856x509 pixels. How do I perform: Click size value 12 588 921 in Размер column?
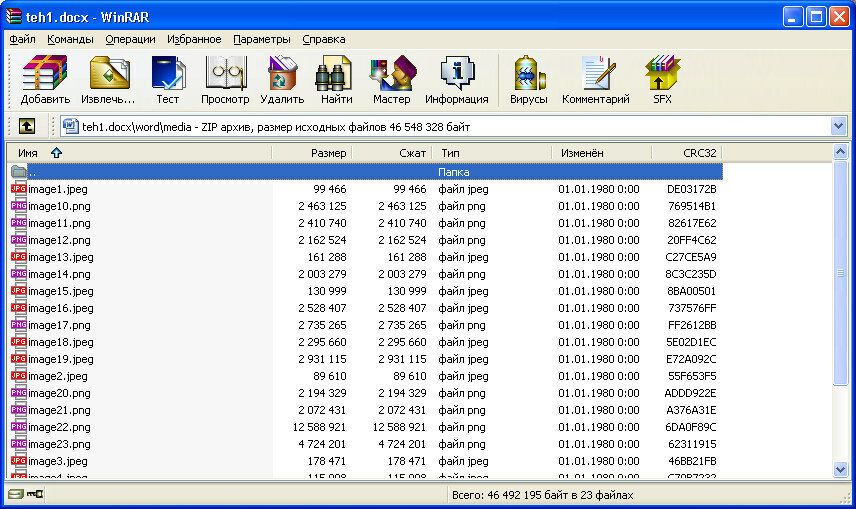coord(319,427)
